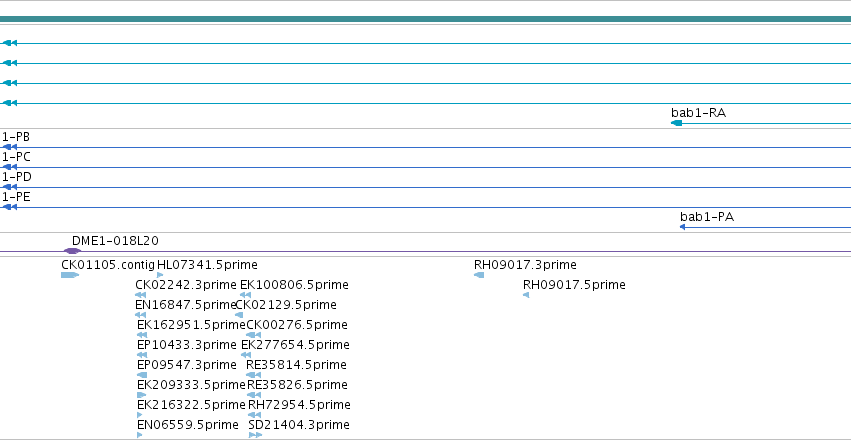Select the RH09017.3prime EST arrow
Screen dimensions: 851x440
click(x=479, y=275)
